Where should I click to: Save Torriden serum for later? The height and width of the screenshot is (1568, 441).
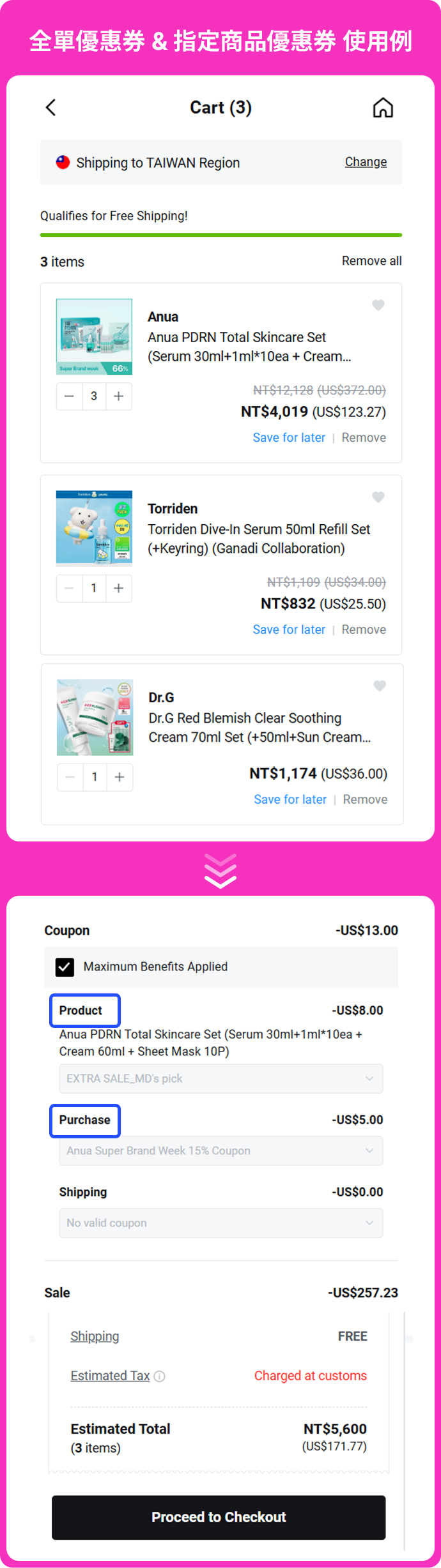289,629
